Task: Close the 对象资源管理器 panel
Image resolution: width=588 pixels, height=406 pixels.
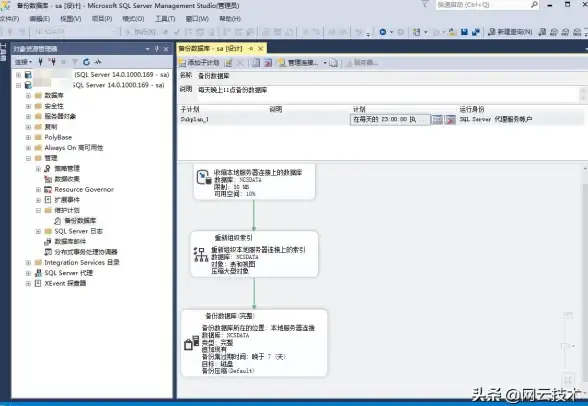Action: (166, 49)
